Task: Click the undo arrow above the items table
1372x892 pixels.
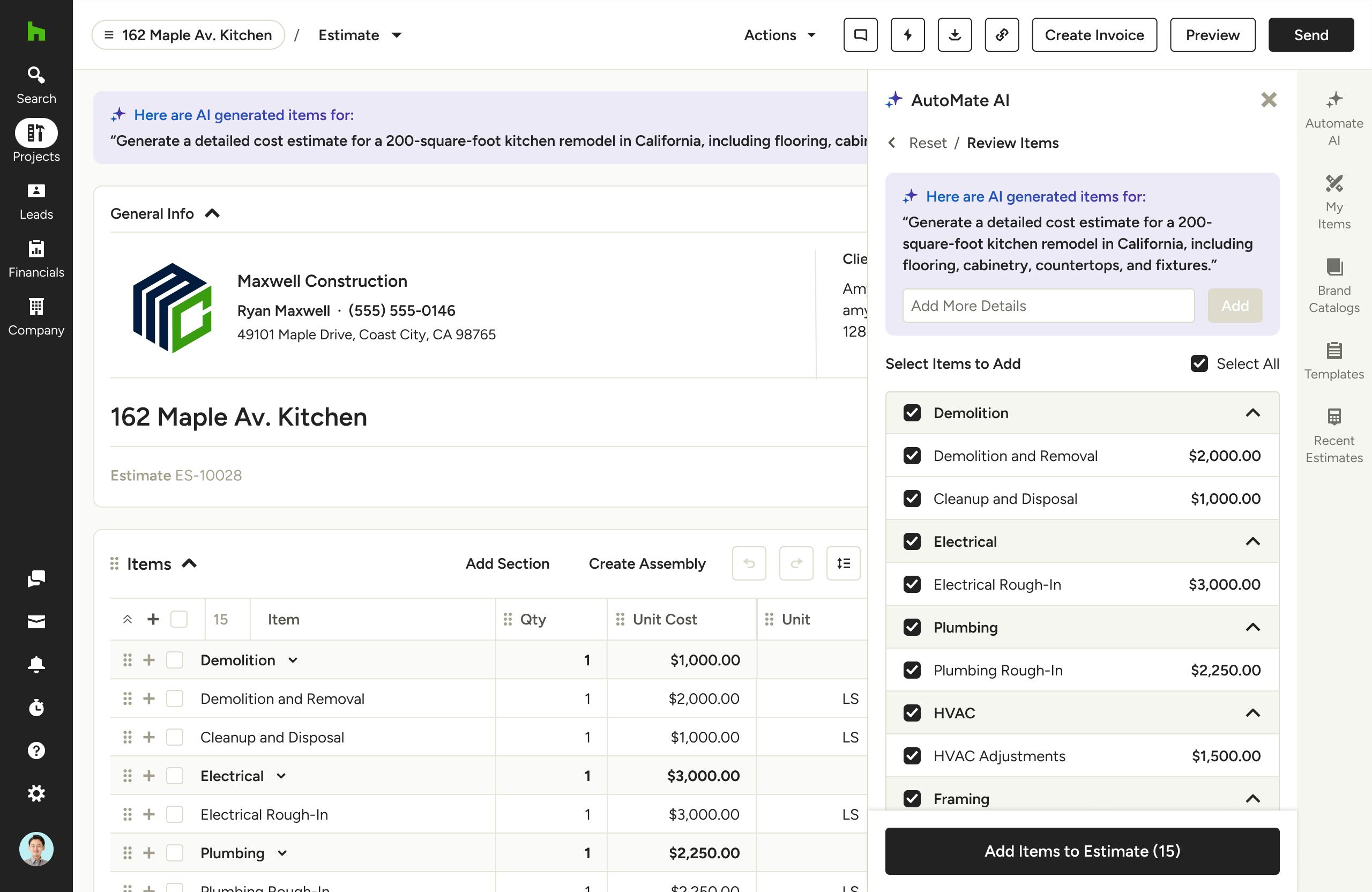Action: [x=749, y=563]
